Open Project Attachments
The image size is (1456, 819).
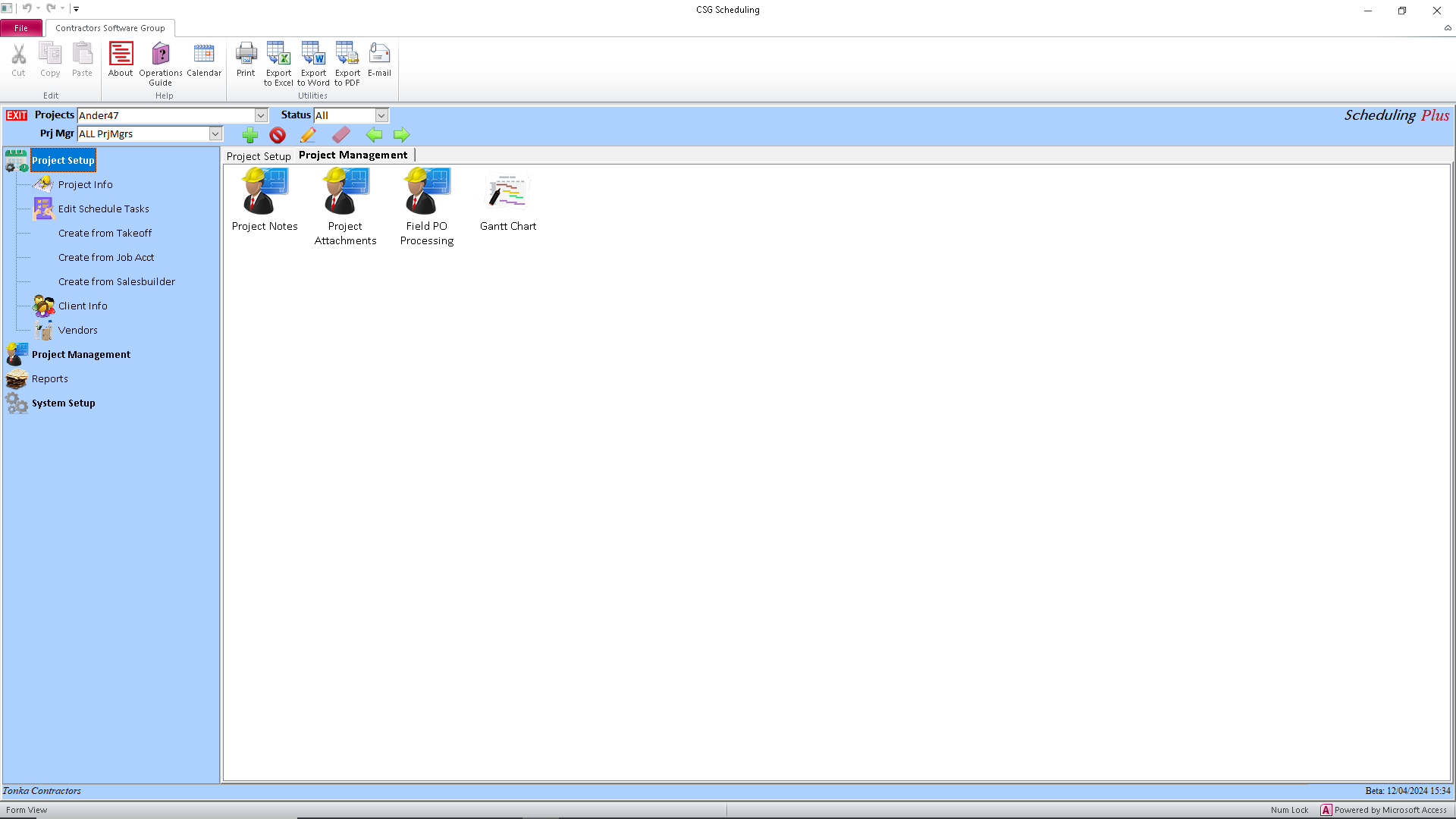click(x=345, y=193)
